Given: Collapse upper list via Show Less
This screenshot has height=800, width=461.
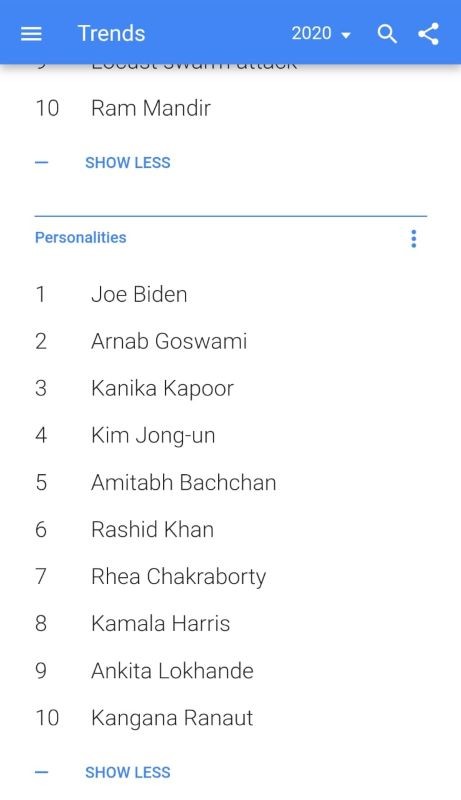Looking at the screenshot, I should tap(127, 162).
